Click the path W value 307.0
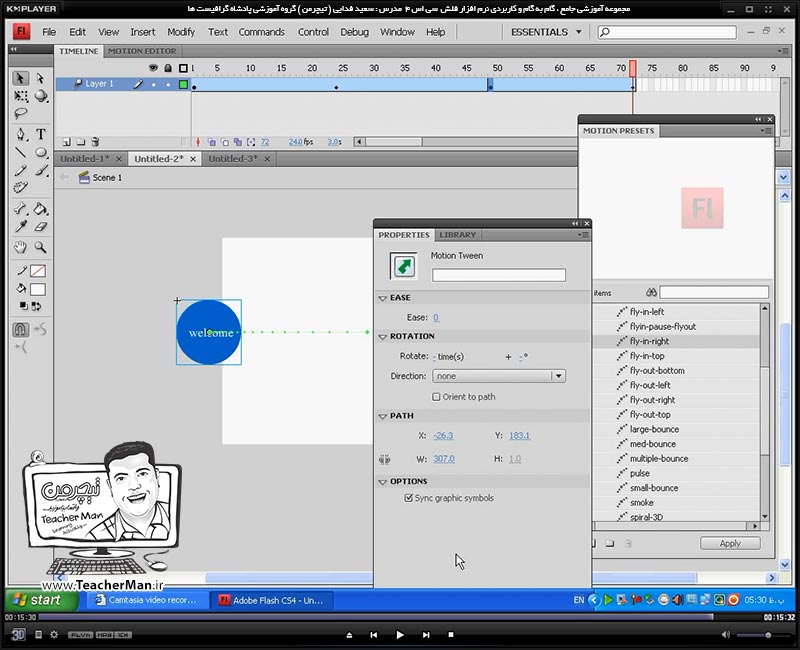This screenshot has height=650, width=800. (443, 459)
